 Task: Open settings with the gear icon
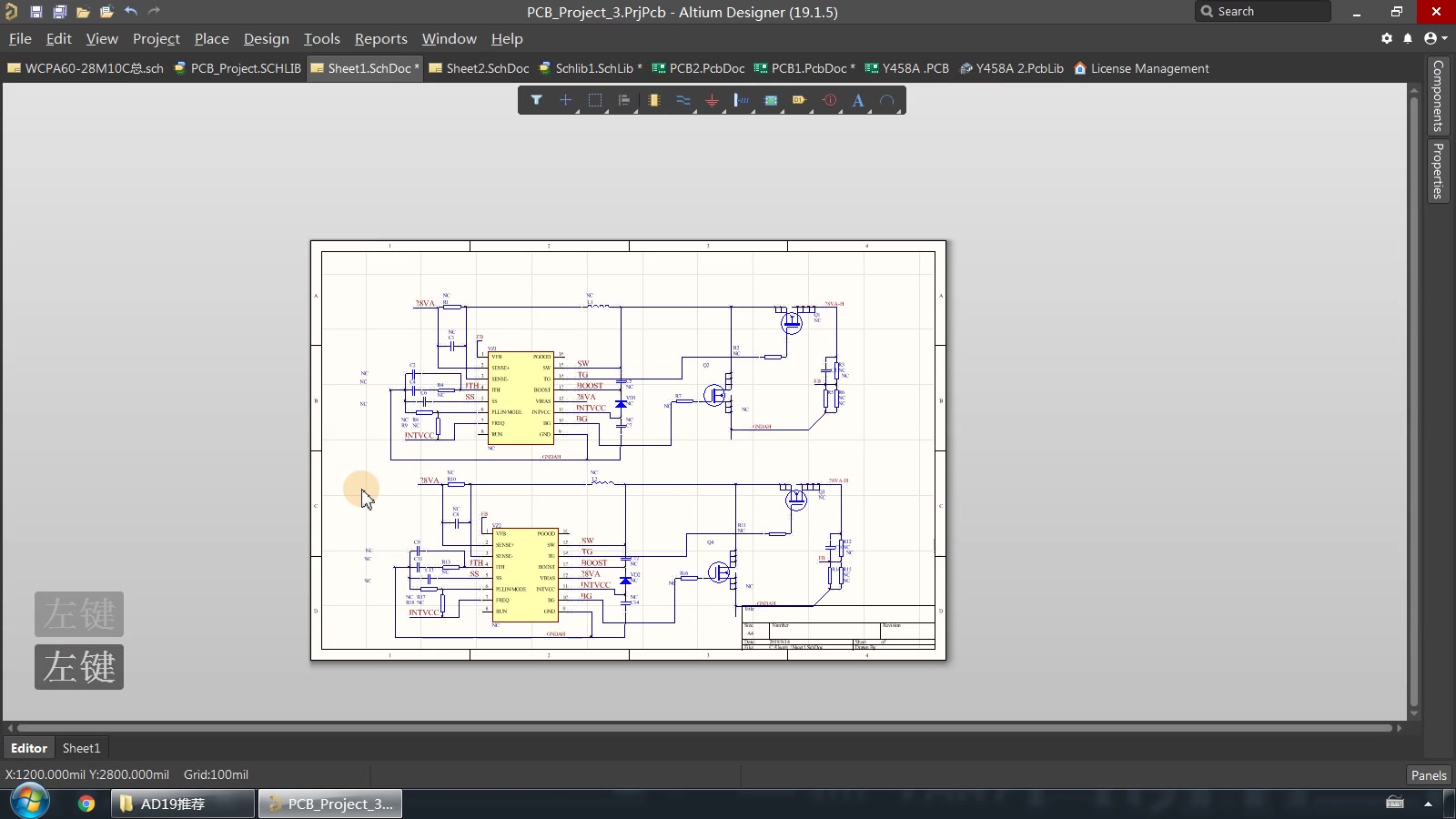1387,38
